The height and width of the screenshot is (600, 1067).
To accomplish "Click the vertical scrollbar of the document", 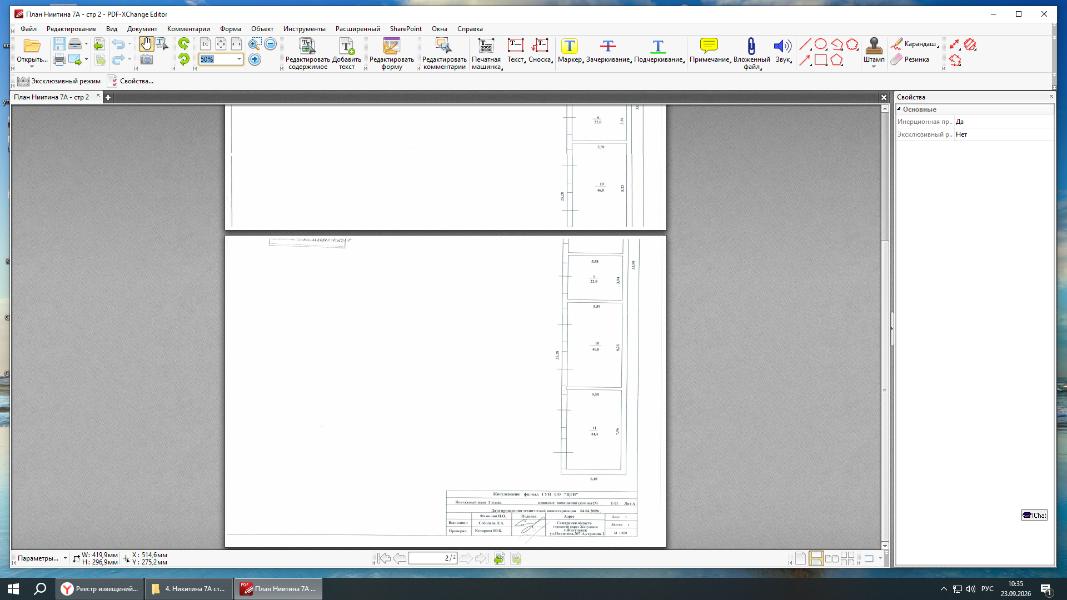I will 885,326.
